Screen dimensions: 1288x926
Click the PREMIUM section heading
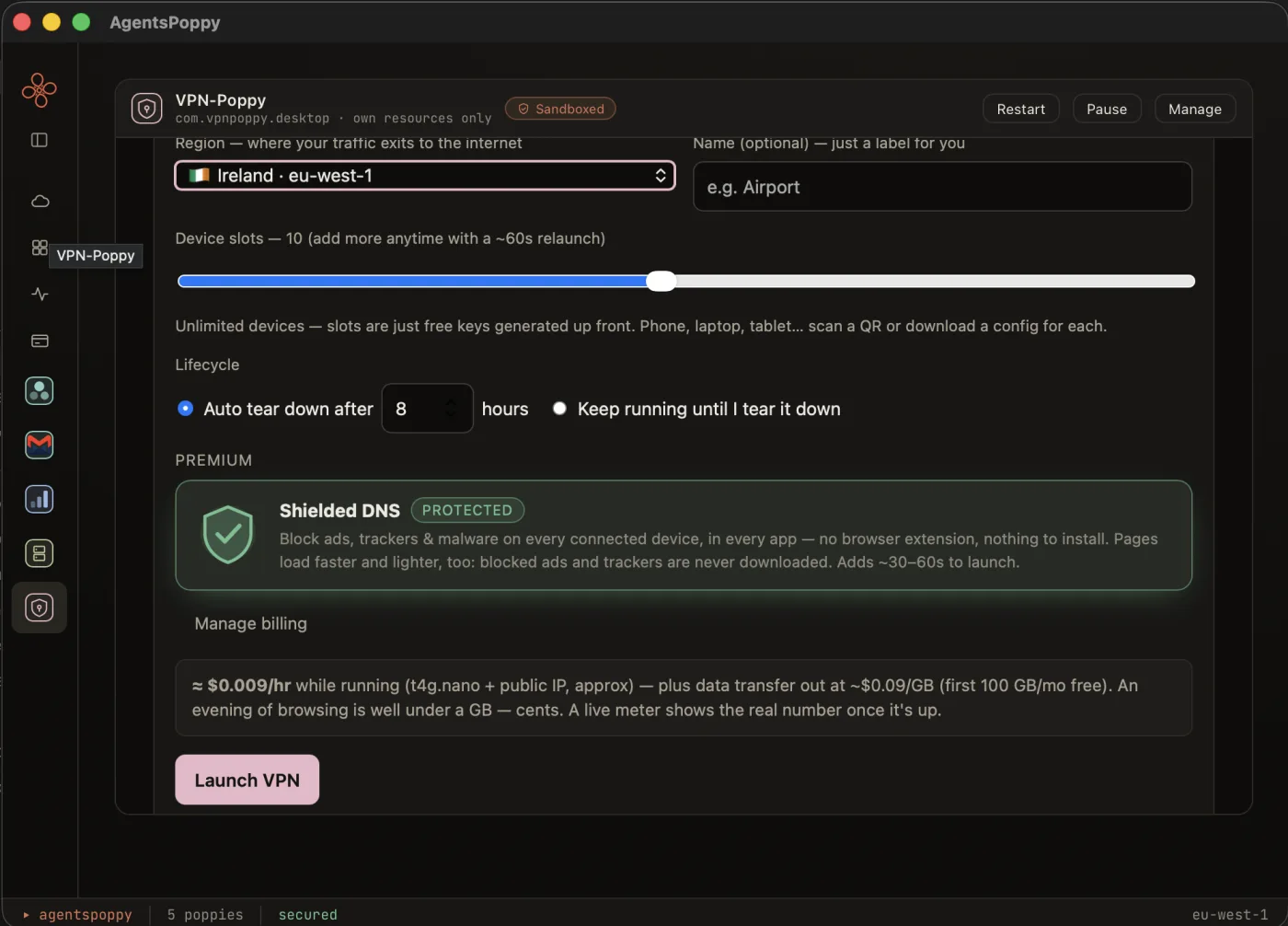point(213,460)
